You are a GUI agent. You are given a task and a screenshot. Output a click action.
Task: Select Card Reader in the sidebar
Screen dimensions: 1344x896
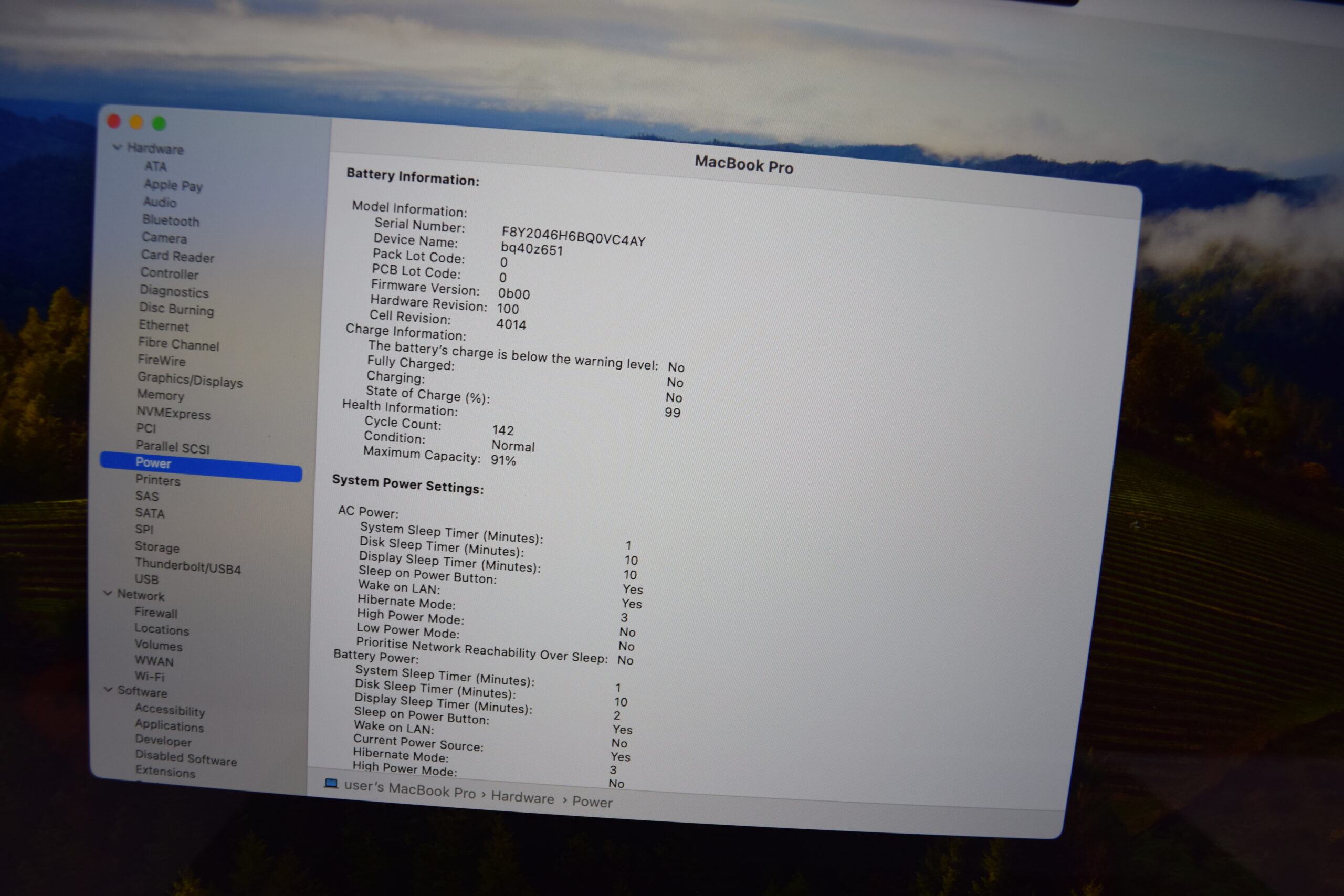click(178, 257)
